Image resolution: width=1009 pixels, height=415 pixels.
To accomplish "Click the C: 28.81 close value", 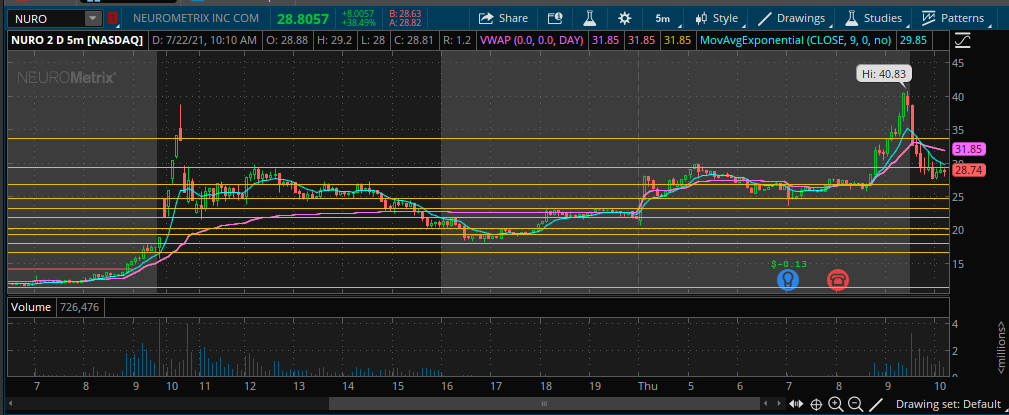I will click(415, 41).
